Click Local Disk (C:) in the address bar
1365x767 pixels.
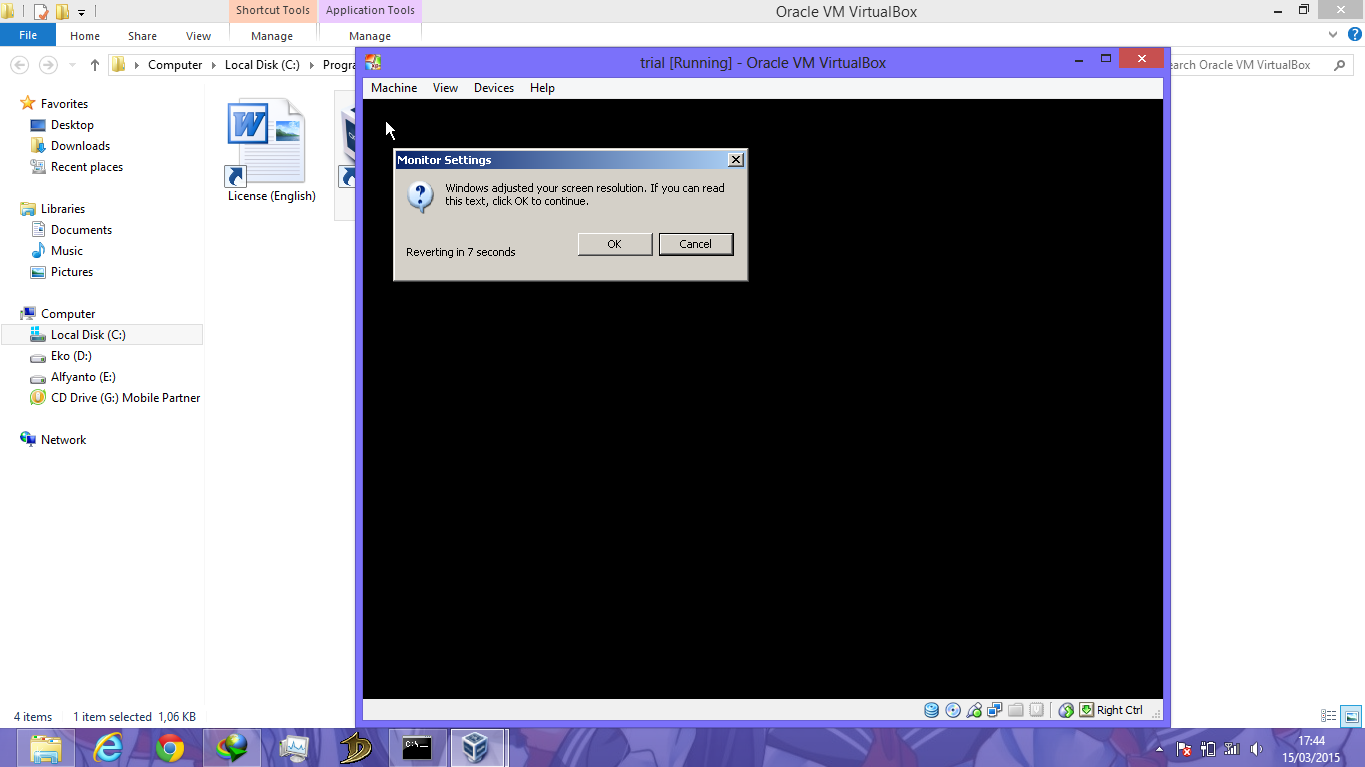262,65
